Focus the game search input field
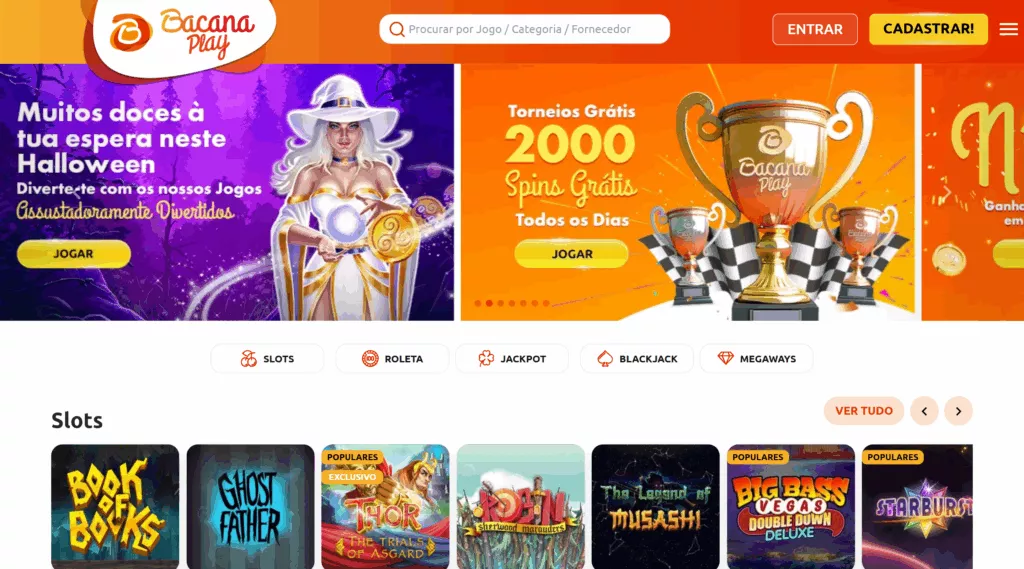Viewport: 1024px width, 569px height. pos(524,29)
